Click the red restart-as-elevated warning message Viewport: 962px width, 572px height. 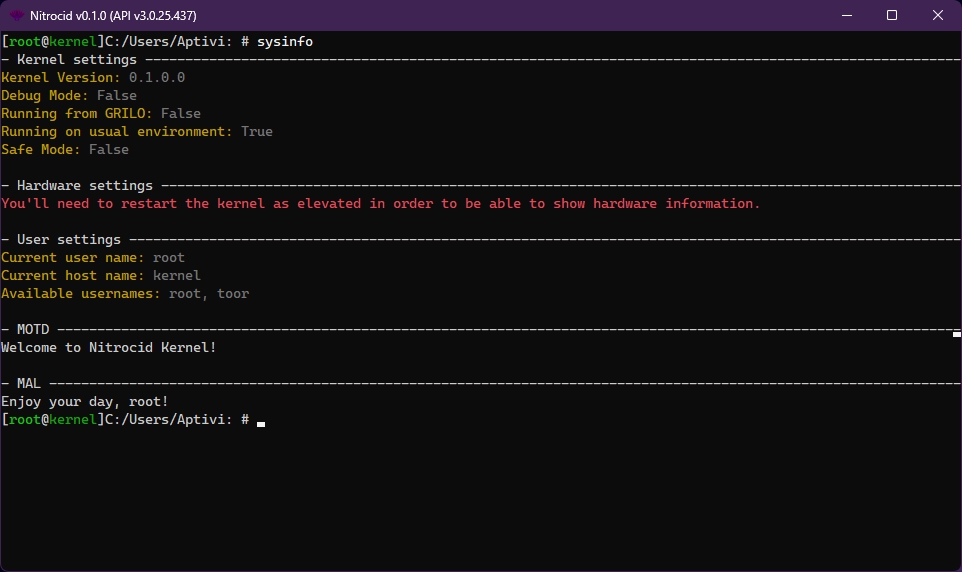tap(380, 204)
